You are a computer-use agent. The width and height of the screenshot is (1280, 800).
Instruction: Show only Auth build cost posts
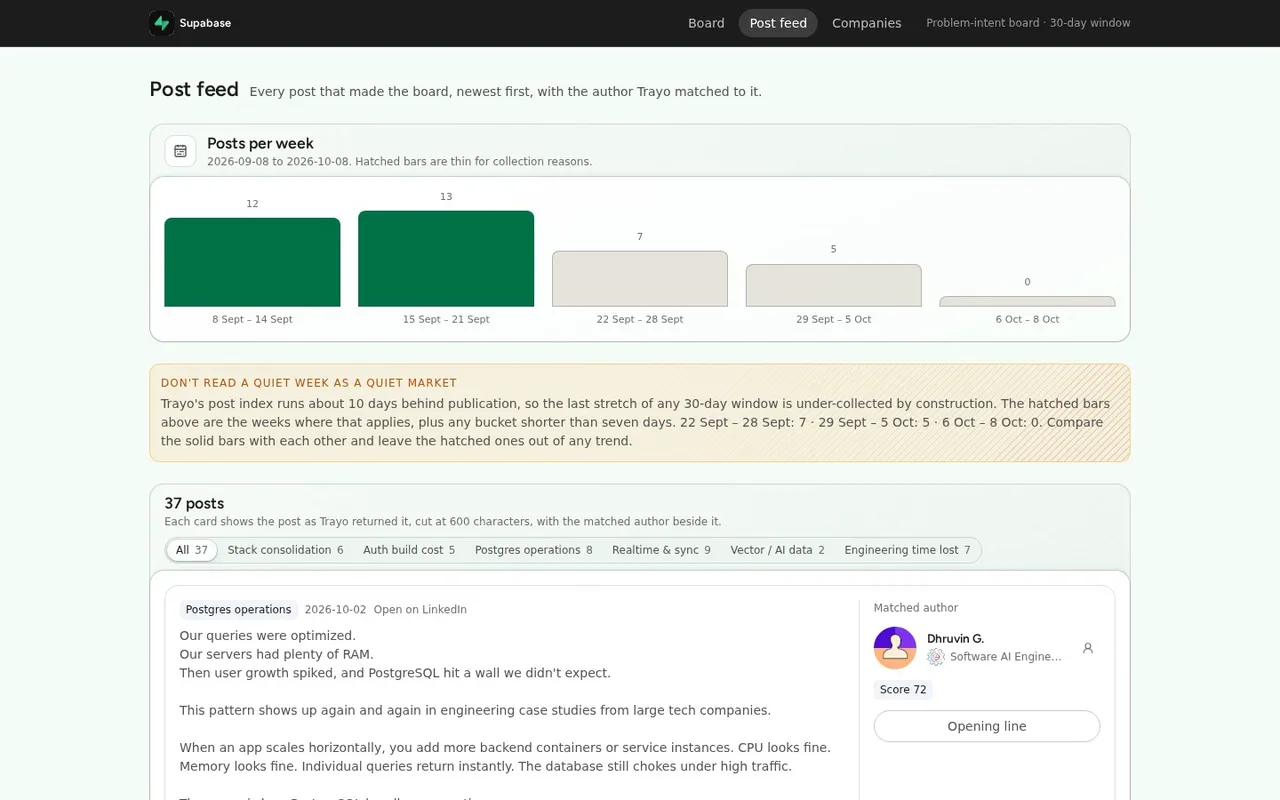click(x=409, y=550)
